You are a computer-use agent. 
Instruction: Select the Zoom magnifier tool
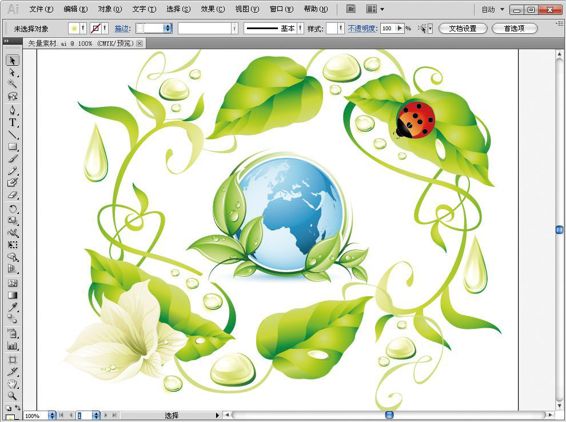pyautogui.click(x=12, y=396)
